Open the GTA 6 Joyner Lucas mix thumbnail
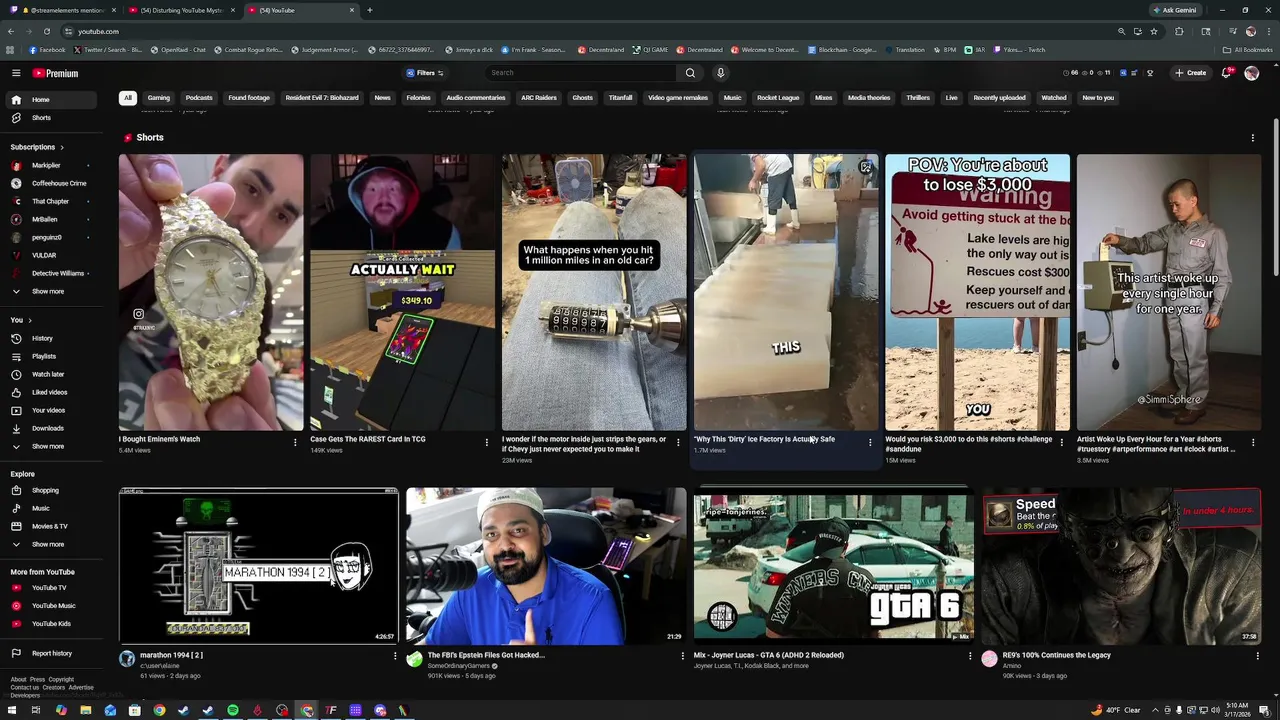Viewport: 1280px width, 720px height. (833, 566)
